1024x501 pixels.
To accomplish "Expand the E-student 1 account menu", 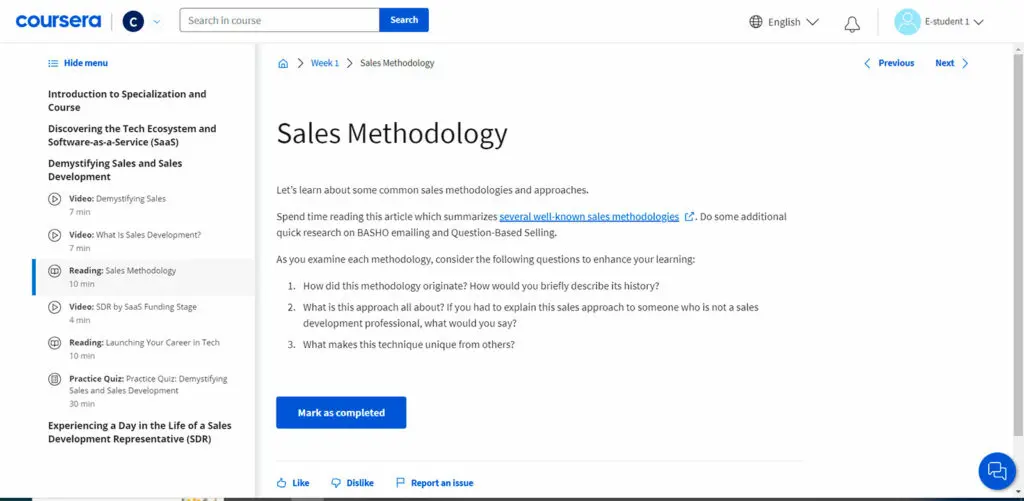I will click(x=953, y=22).
